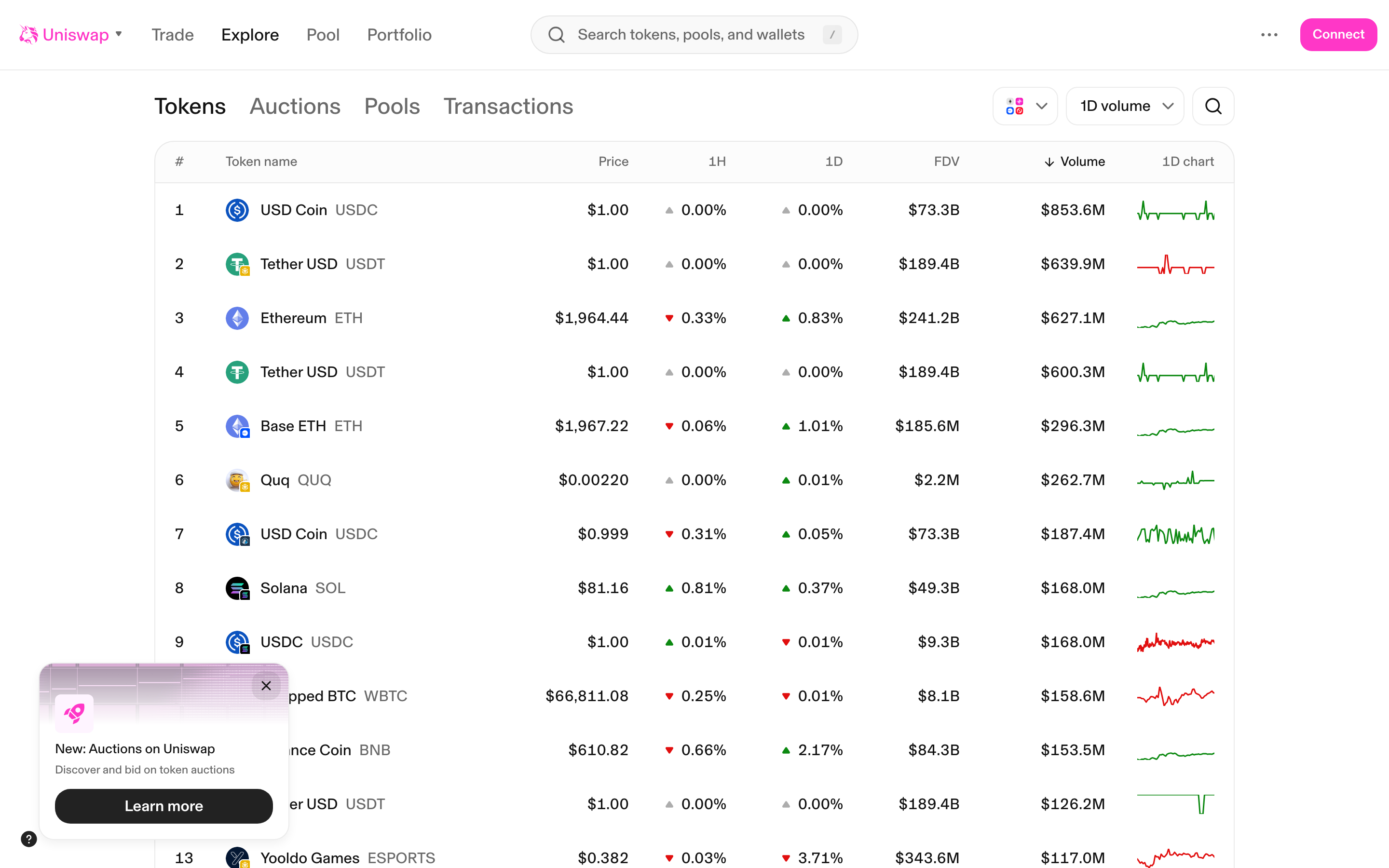1389x868 pixels.
Task: Click the Connect button
Action: (x=1338, y=34)
